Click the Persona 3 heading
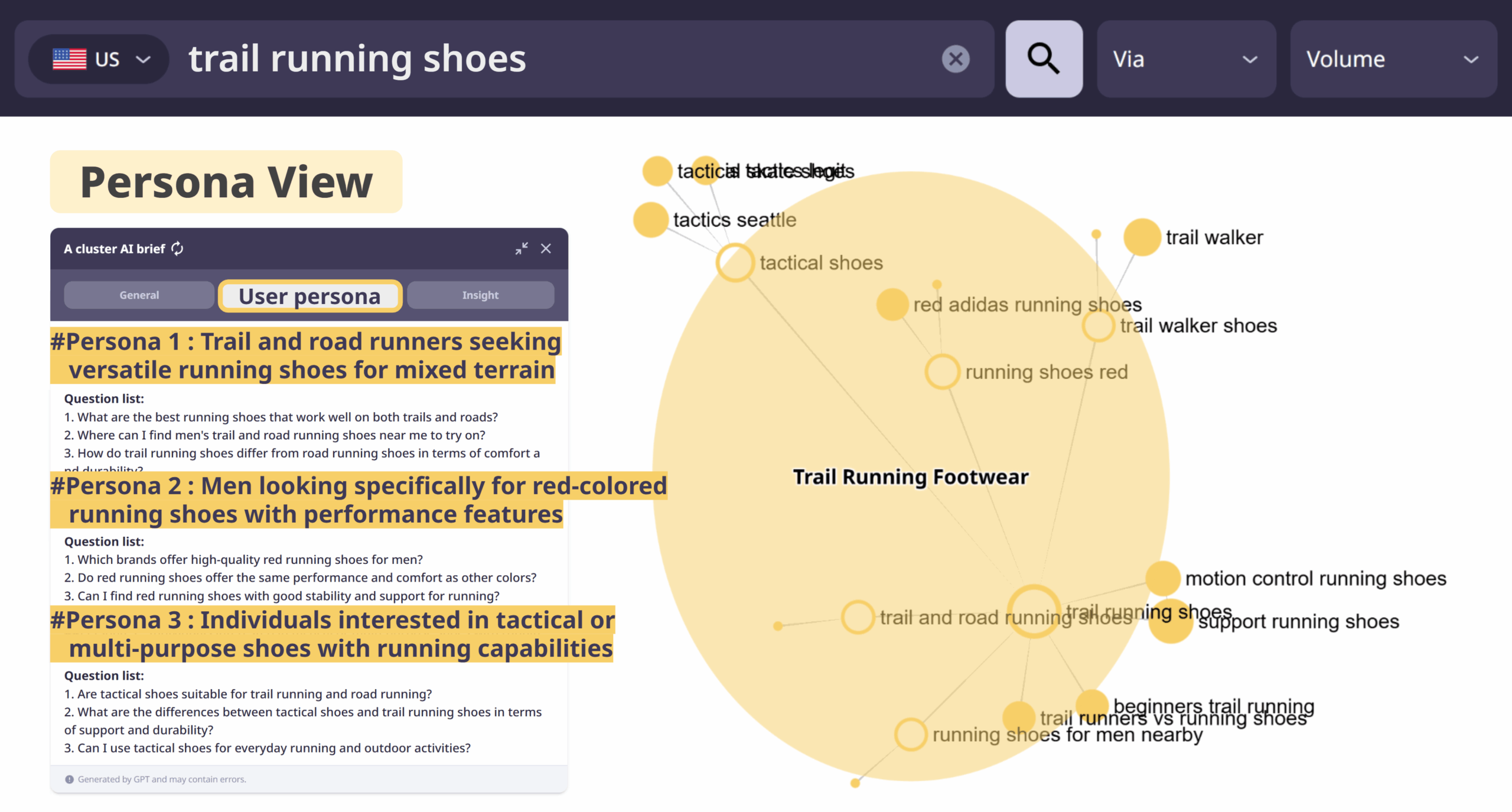This screenshot has width=1512, height=812. click(x=333, y=634)
